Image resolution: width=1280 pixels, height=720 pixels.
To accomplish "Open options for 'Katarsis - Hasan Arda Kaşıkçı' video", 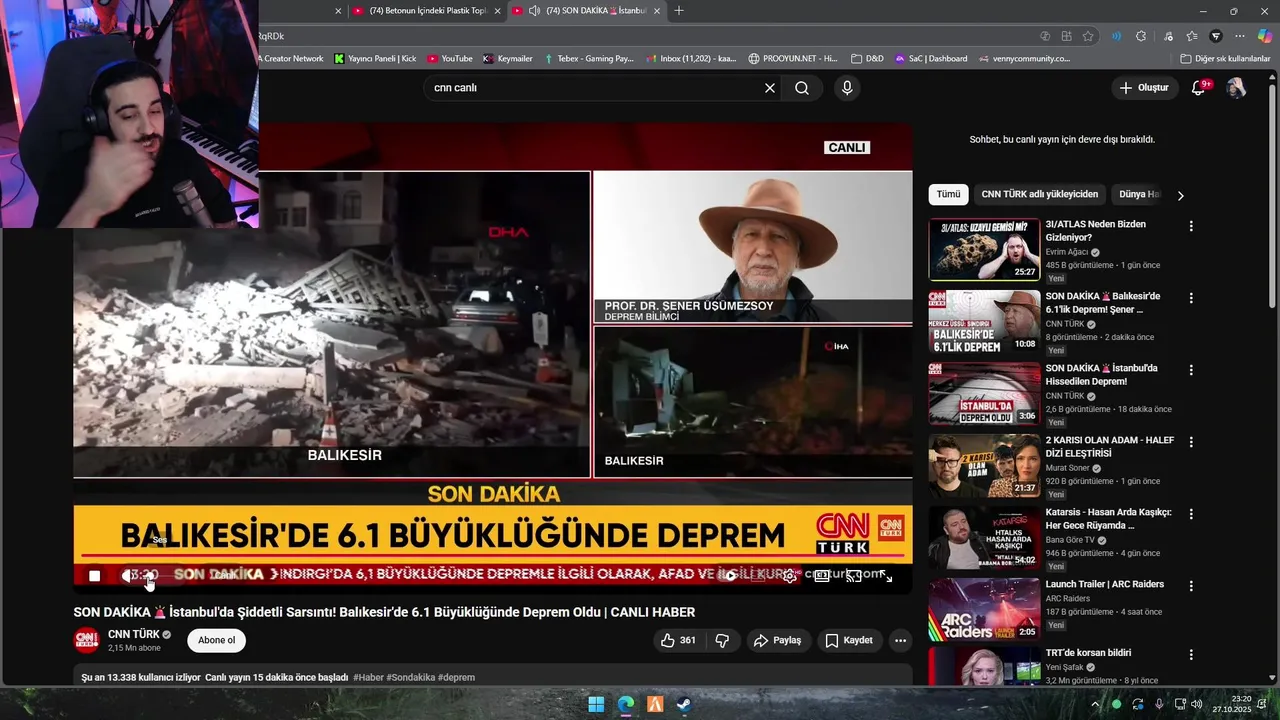I will (x=1190, y=514).
